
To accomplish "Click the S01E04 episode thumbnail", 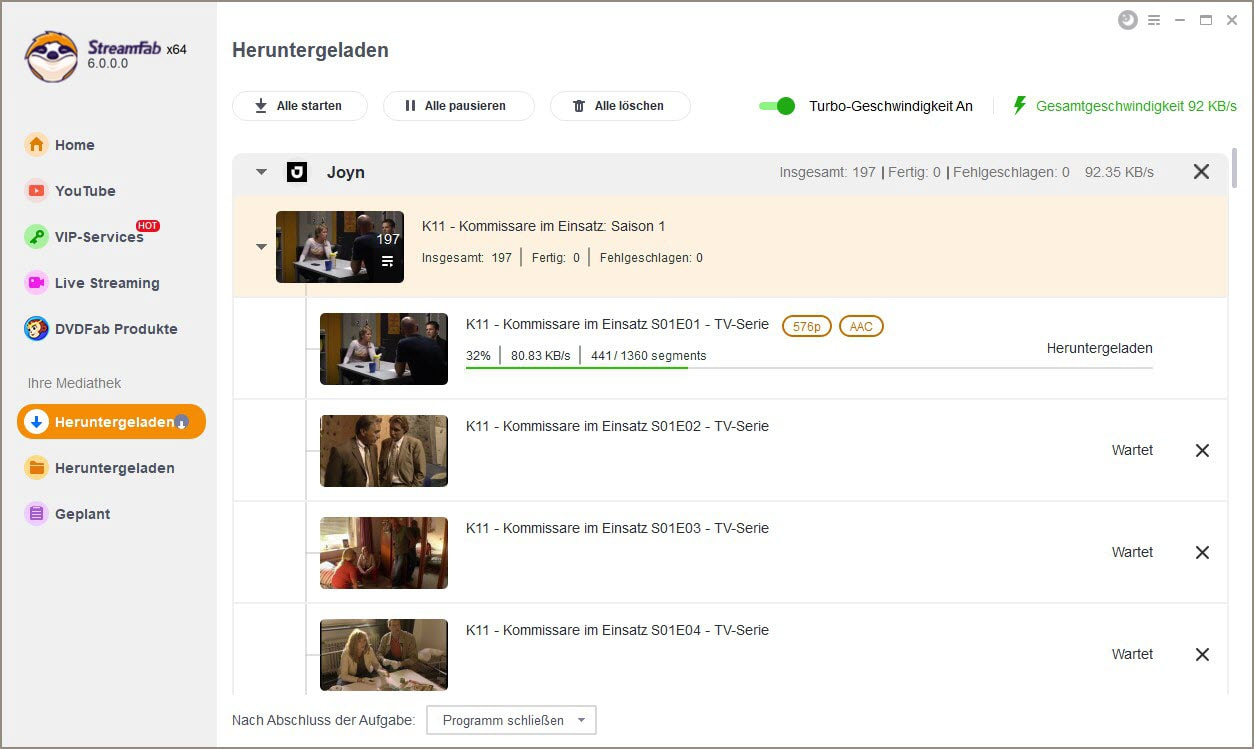I will click(x=384, y=655).
